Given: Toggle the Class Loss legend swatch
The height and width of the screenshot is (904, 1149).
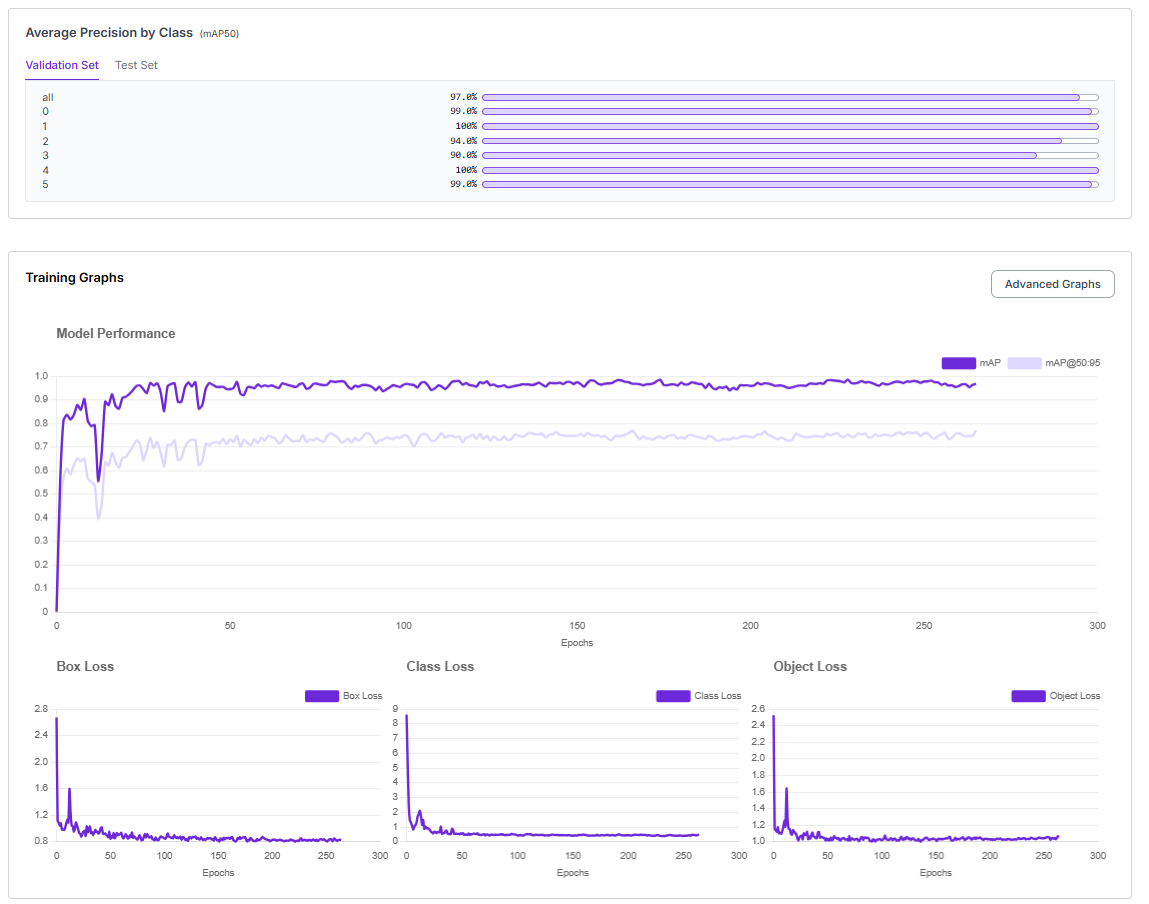Looking at the screenshot, I should tap(673, 696).
